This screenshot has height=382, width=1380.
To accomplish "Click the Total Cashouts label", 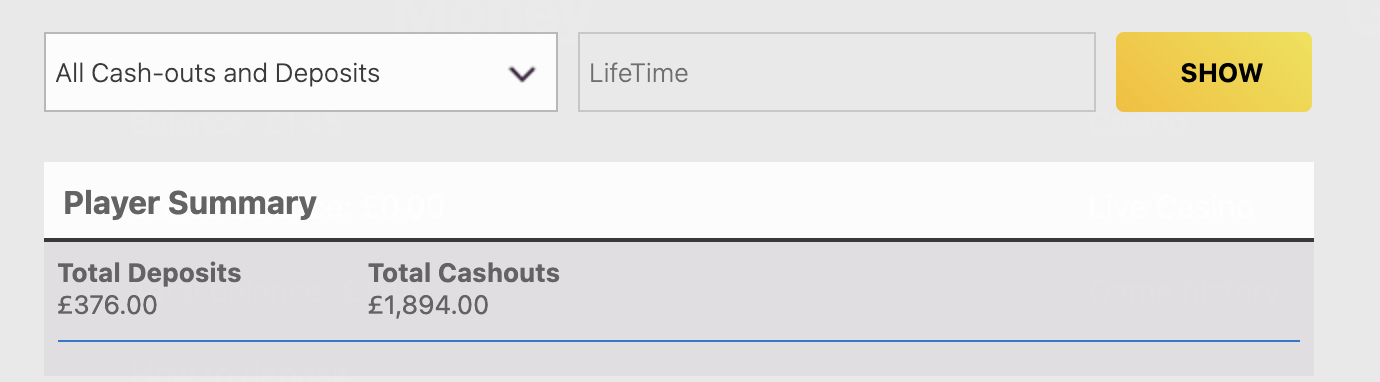I will (x=464, y=273).
